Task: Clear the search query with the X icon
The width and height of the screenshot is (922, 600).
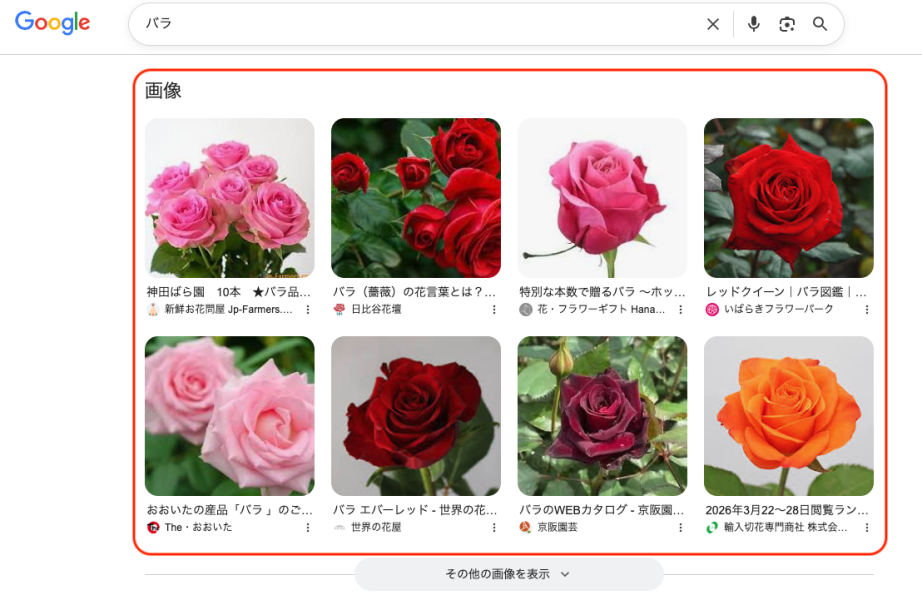Action: click(x=713, y=23)
